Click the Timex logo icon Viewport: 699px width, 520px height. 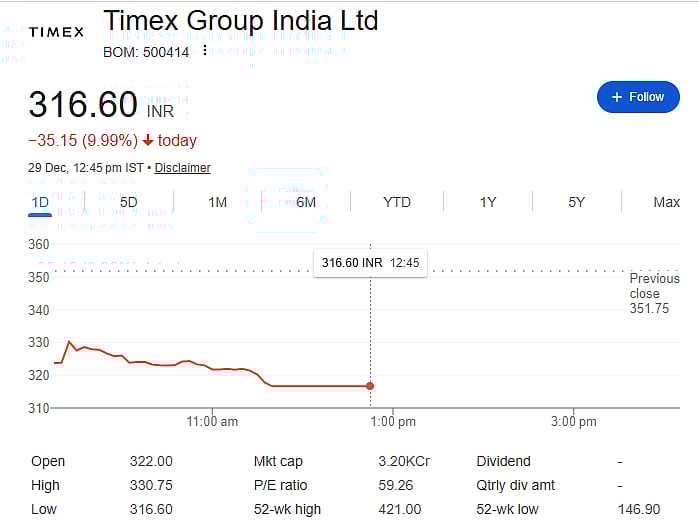coord(56,32)
